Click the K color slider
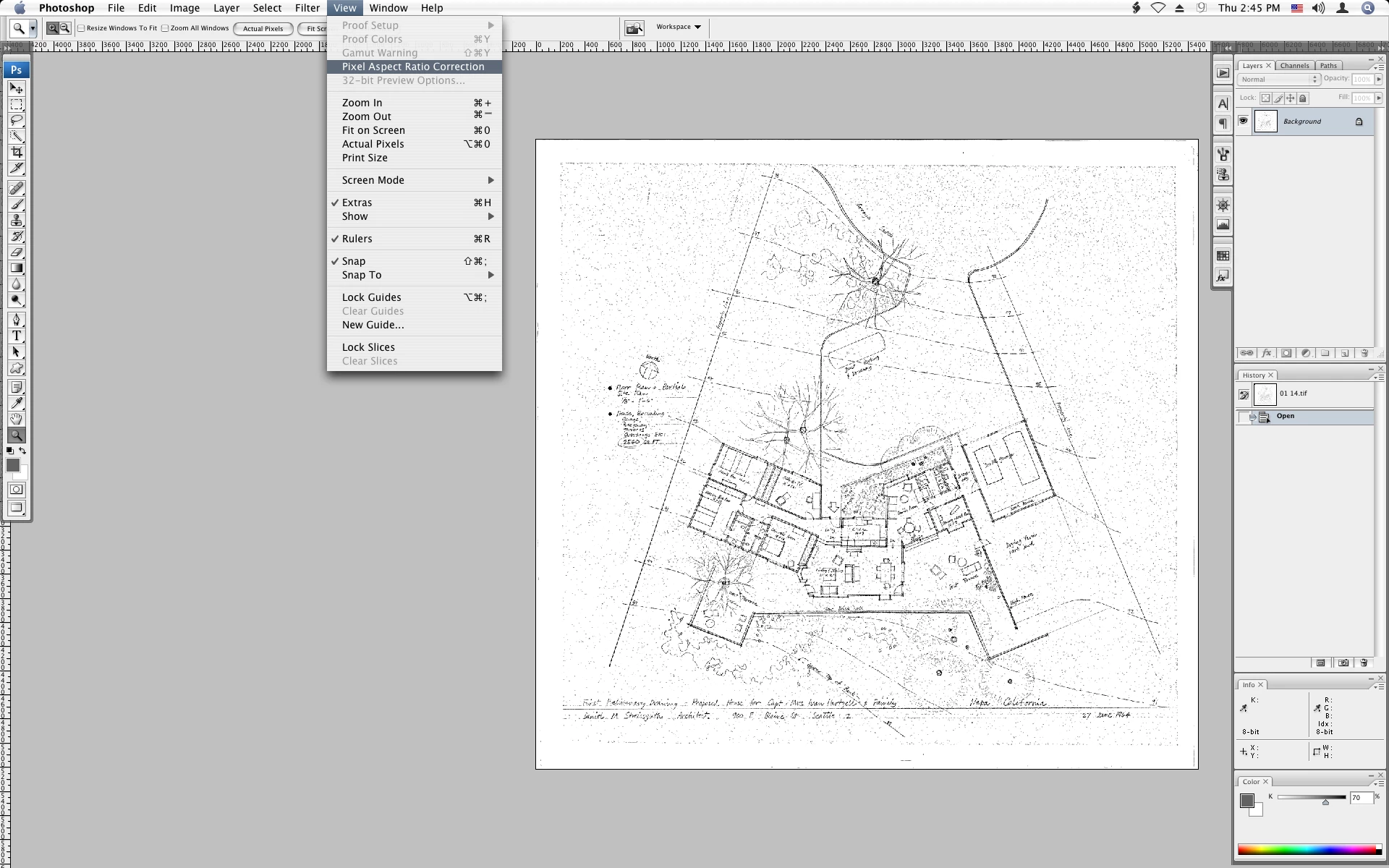The width and height of the screenshot is (1389, 868). [1311, 797]
